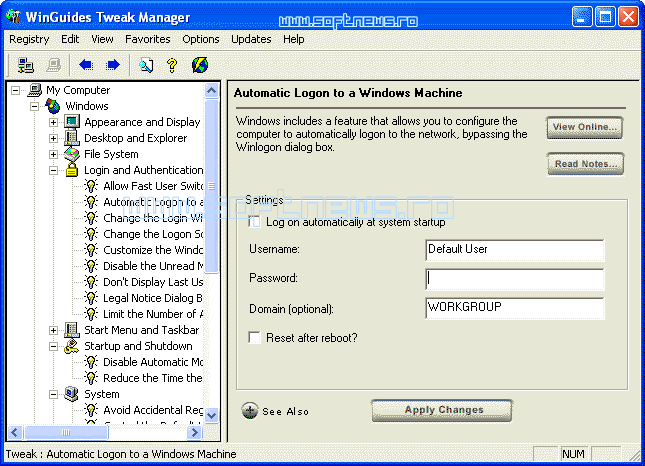Click the padlock icon for Login and Authentication
Screen dimensions: 645x466
pyautogui.click(x=72, y=170)
